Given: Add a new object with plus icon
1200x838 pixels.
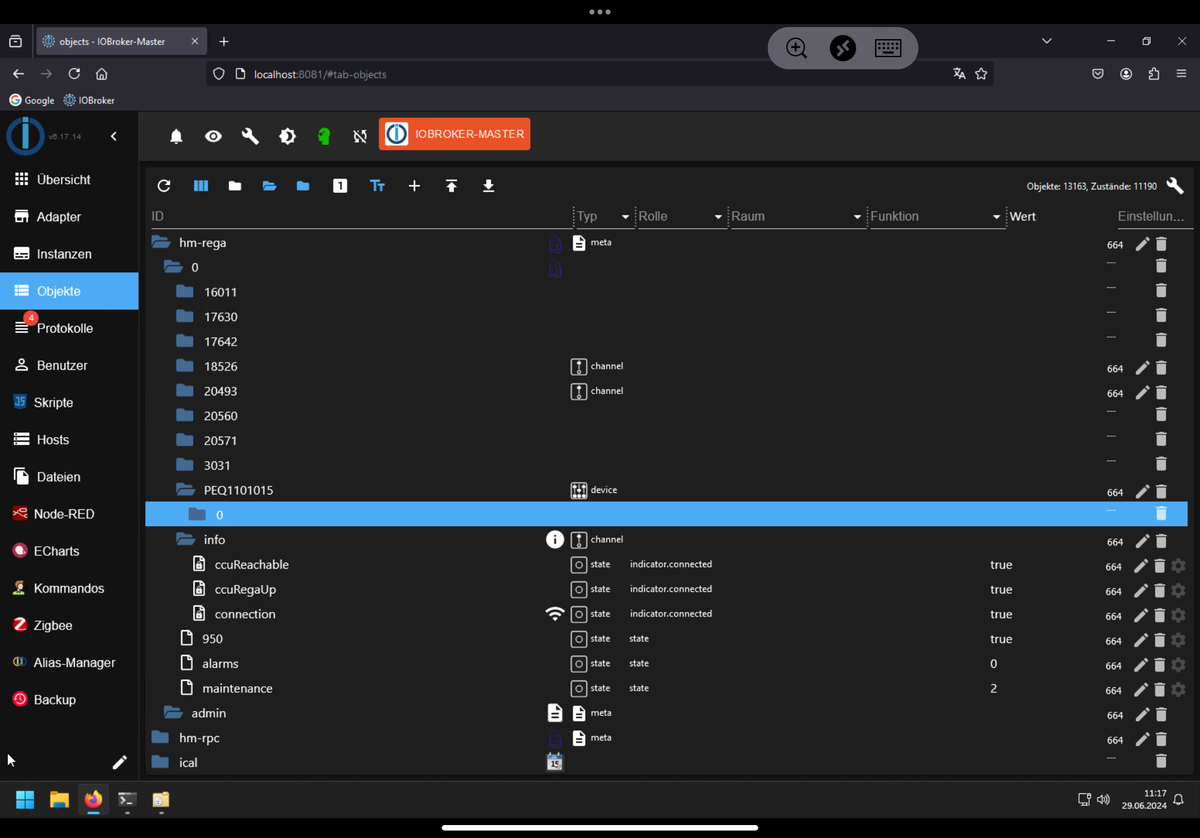Looking at the screenshot, I should point(414,186).
